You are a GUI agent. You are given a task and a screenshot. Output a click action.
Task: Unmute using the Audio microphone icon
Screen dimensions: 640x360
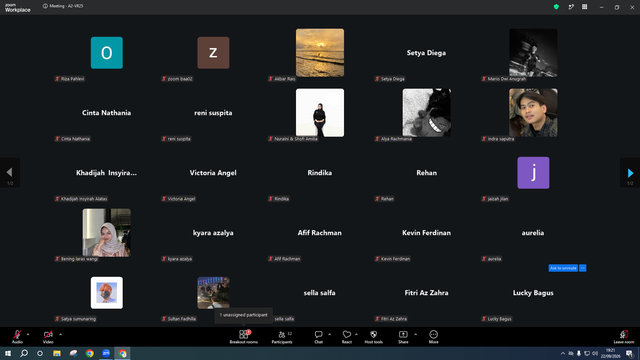(x=17, y=335)
